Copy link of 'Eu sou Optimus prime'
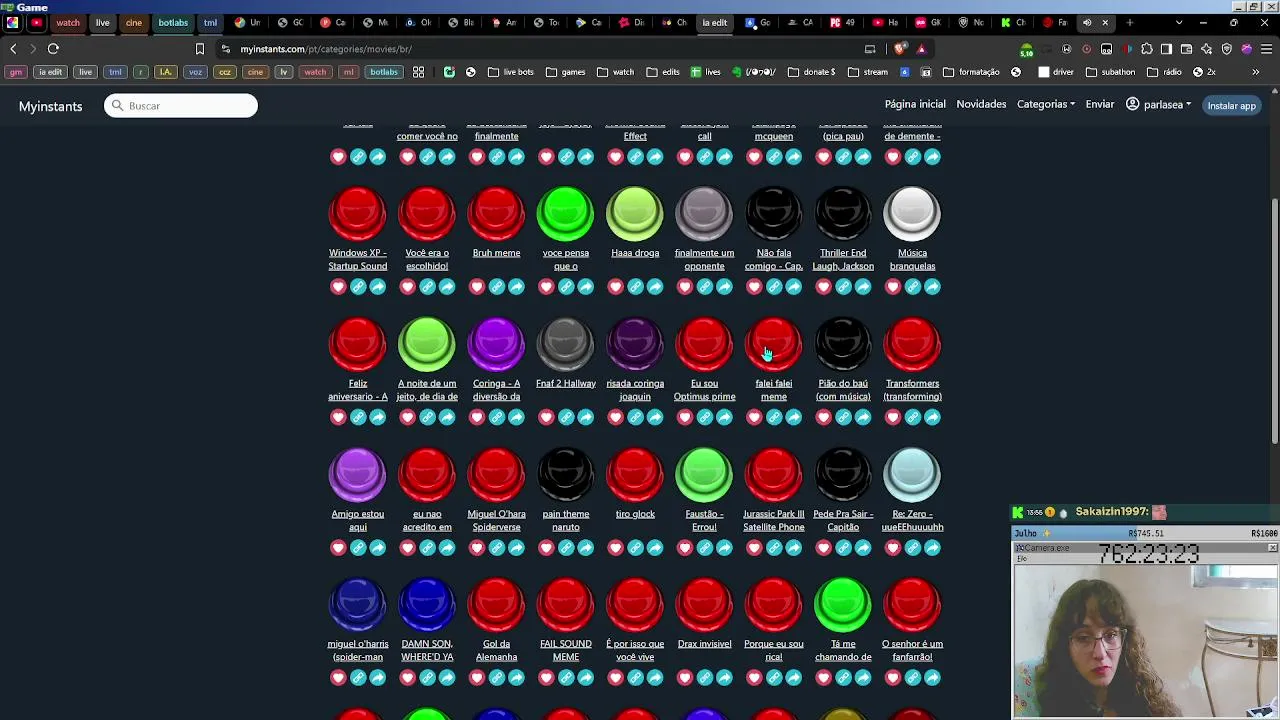Viewport: 1280px width, 720px height. point(705,417)
